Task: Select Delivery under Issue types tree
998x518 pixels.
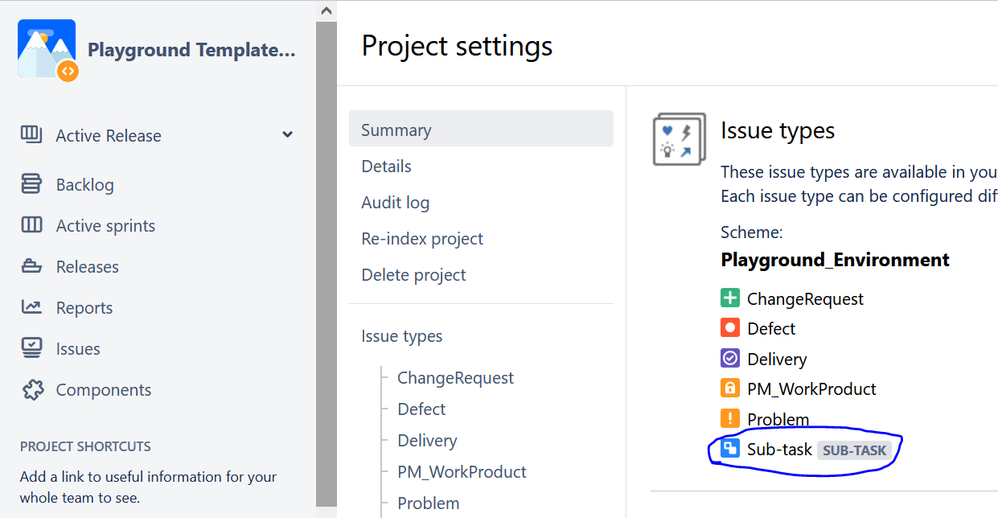Action: 427,440
